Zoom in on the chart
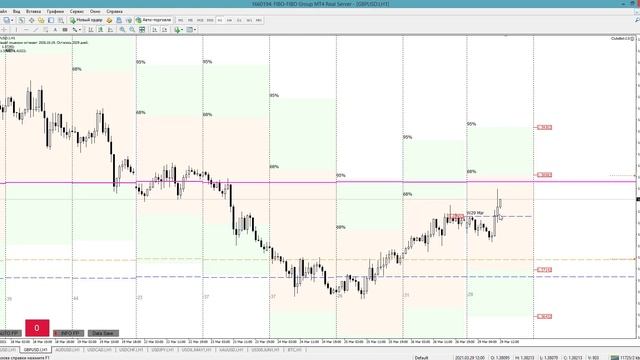The image size is (640, 360). point(122,29)
